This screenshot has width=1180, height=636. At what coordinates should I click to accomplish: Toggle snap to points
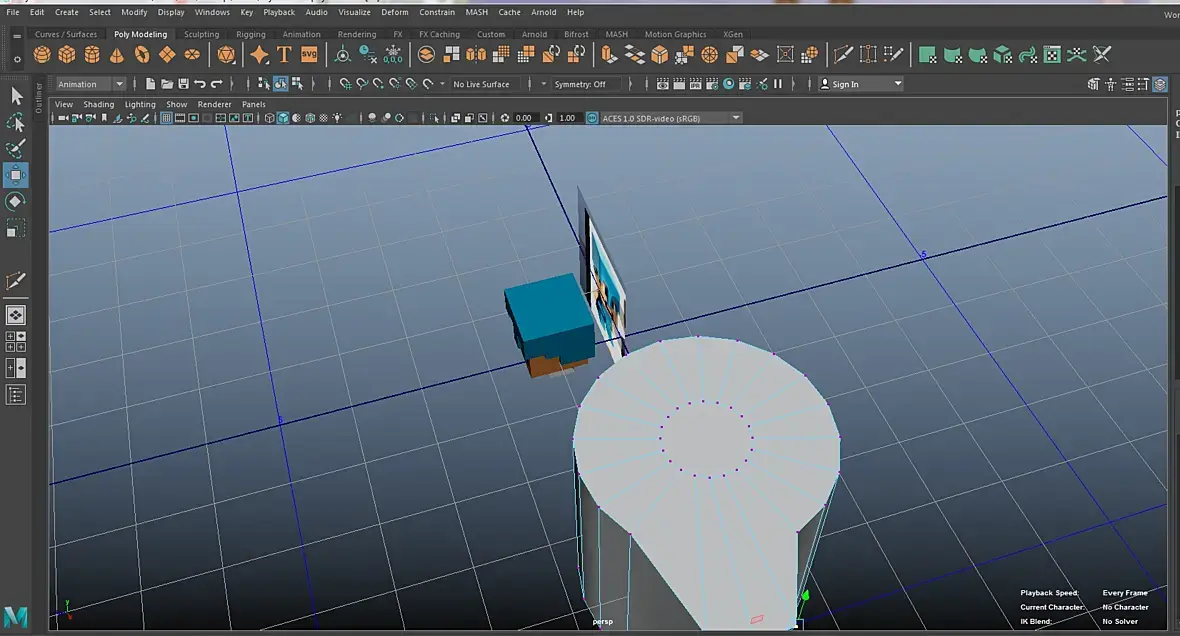[379, 84]
